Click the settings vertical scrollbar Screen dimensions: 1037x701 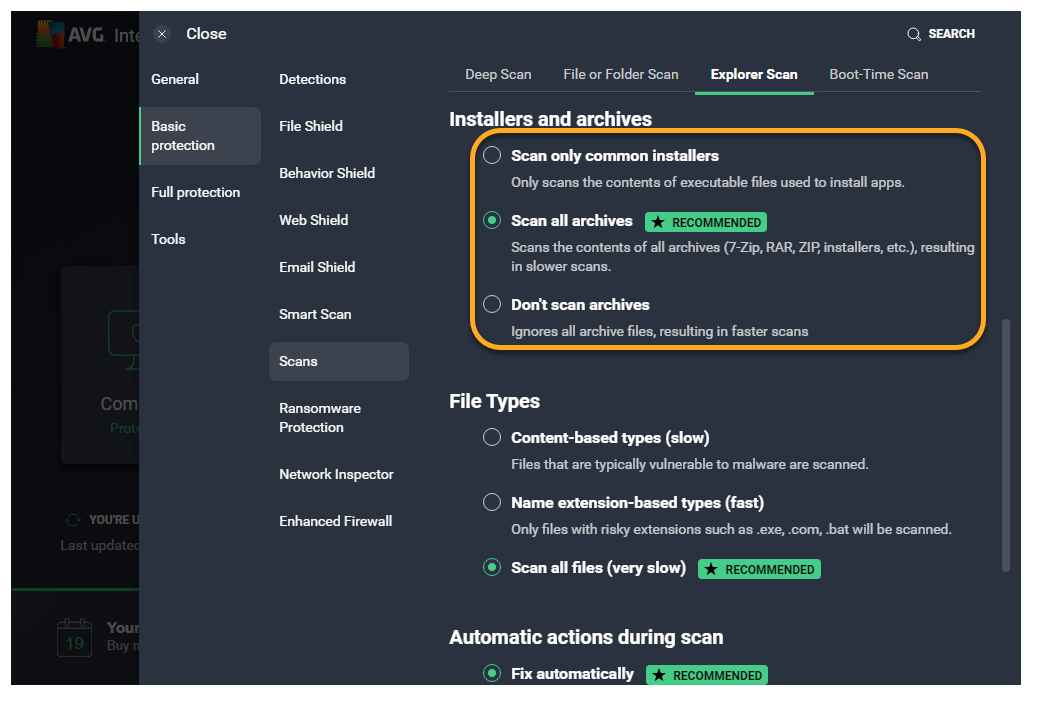click(1005, 445)
